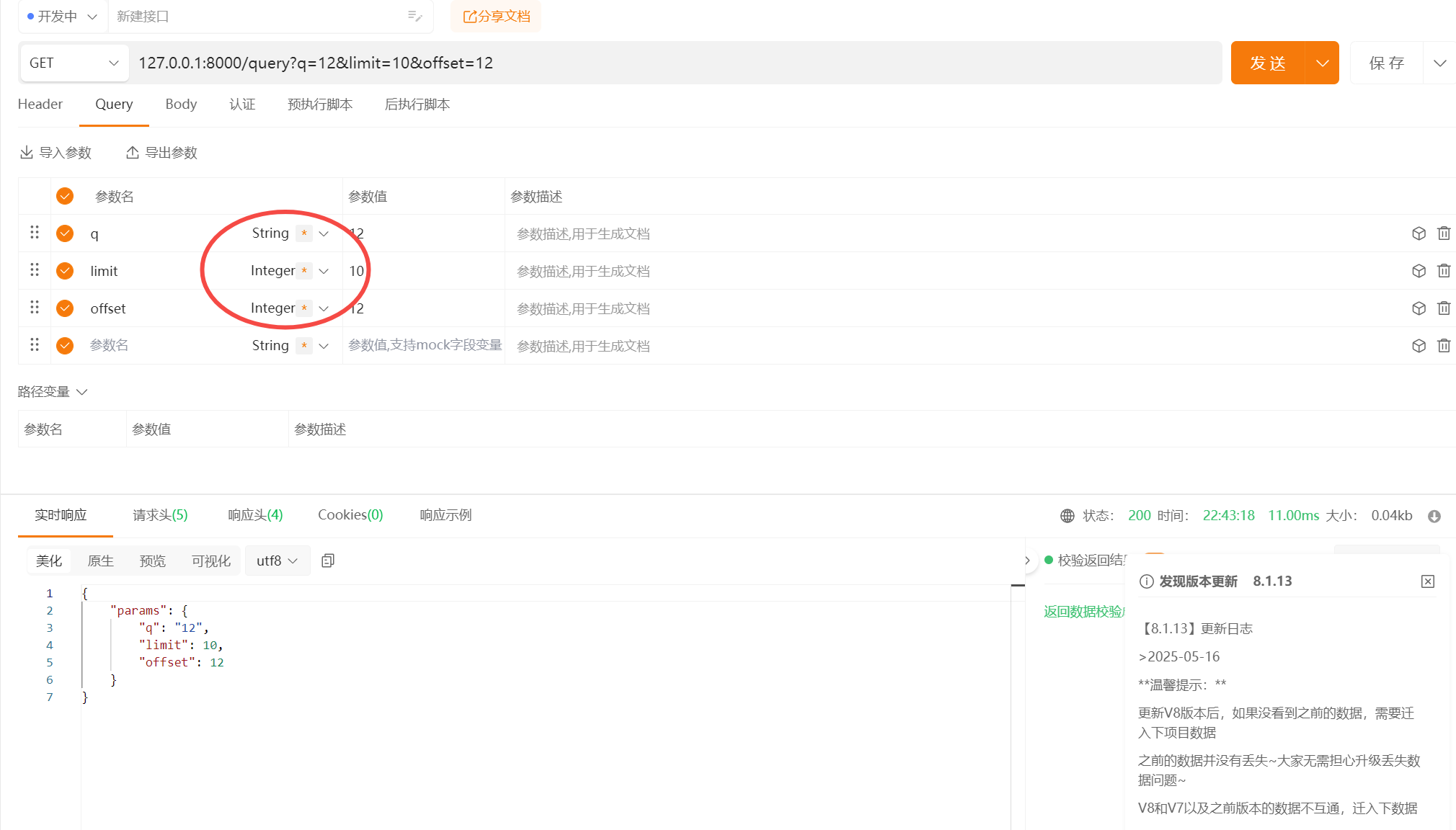Click the cube icon in limit row
The width and height of the screenshot is (1456, 830).
pos(1419,271)
